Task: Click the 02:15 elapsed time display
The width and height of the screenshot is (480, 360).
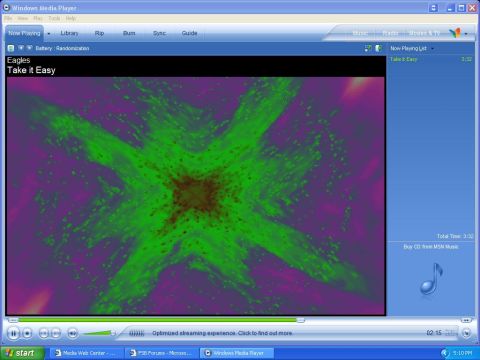Action: pyautogui.click(x=434, y=333)
